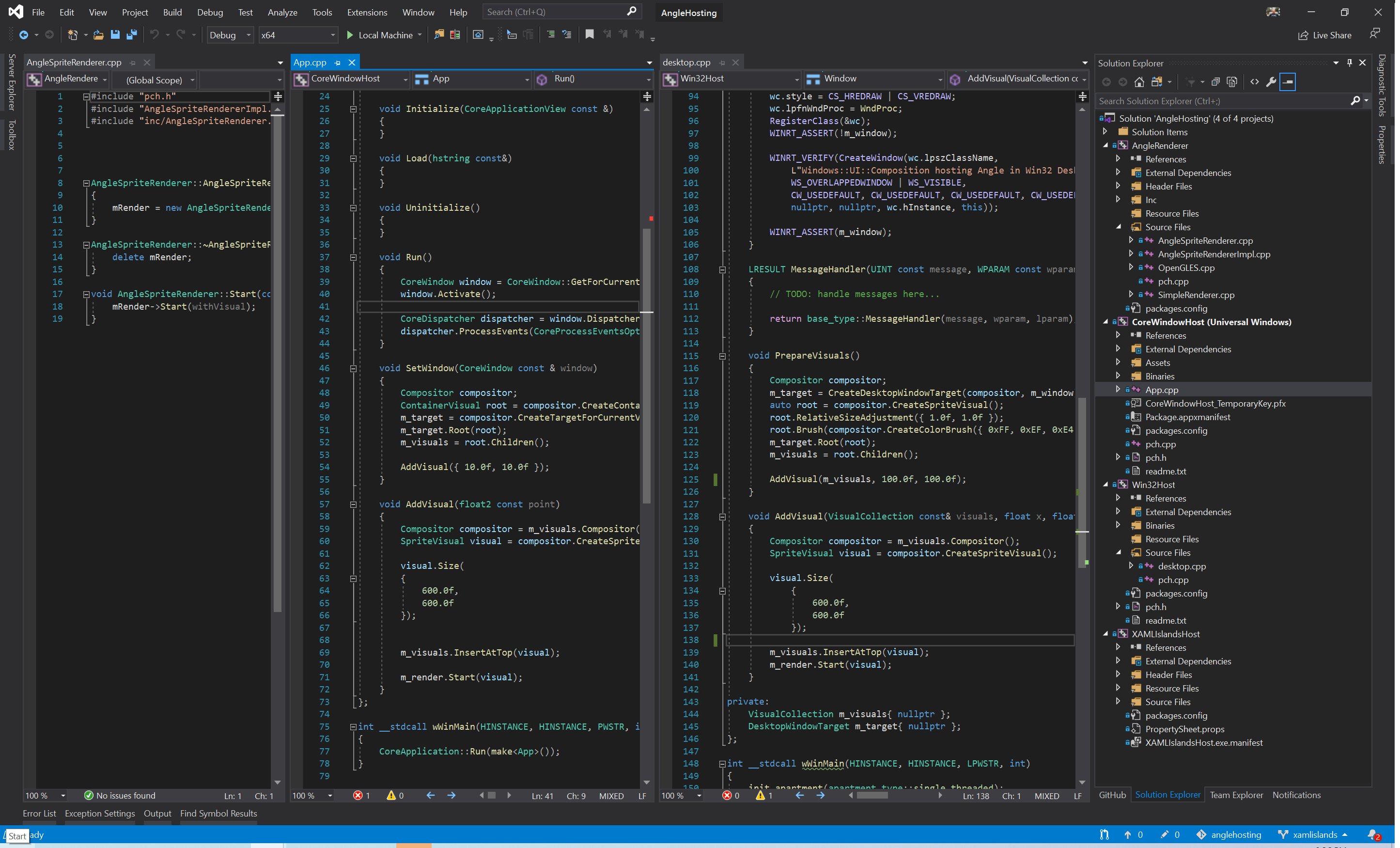Switch to the Team Explorer tab
Image resolution: width=1400 pixels, height=848 pixels.
click(x=1236, y=795)
